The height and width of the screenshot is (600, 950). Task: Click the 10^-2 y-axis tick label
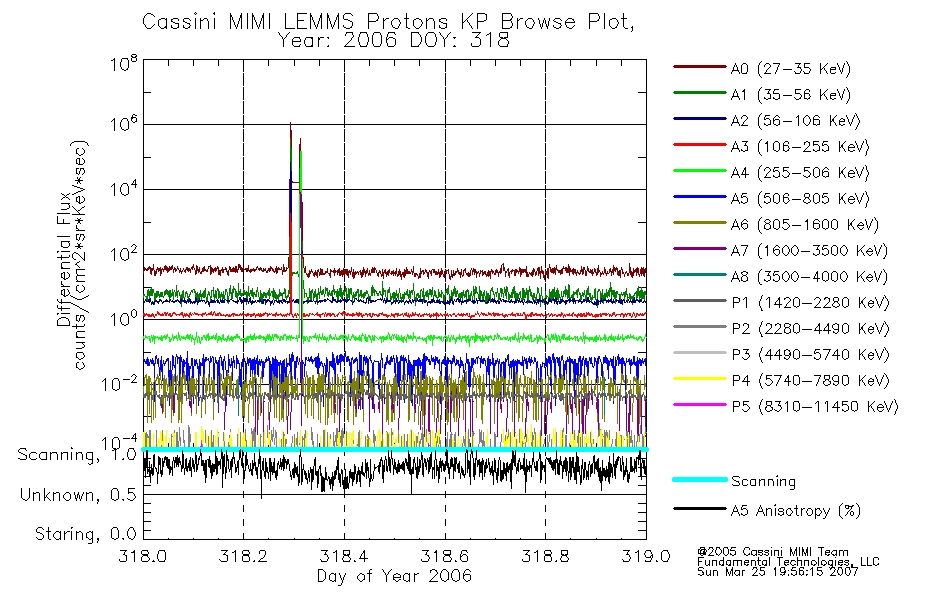point(119,384)
